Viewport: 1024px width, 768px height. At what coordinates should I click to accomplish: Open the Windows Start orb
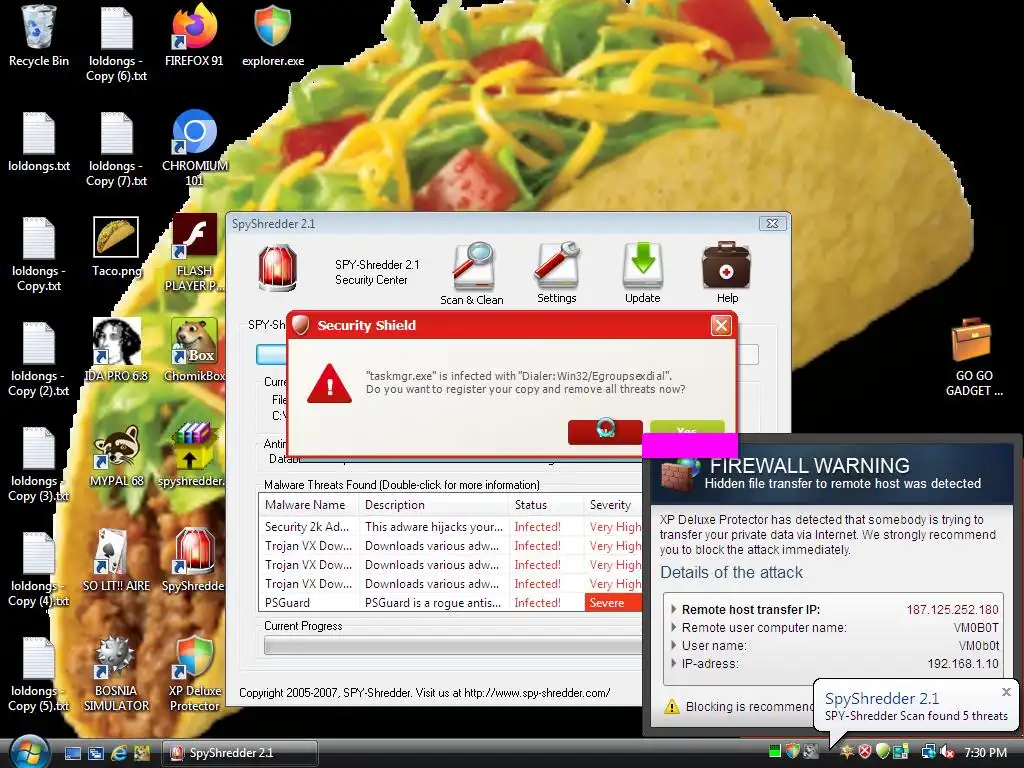point(27,752)
